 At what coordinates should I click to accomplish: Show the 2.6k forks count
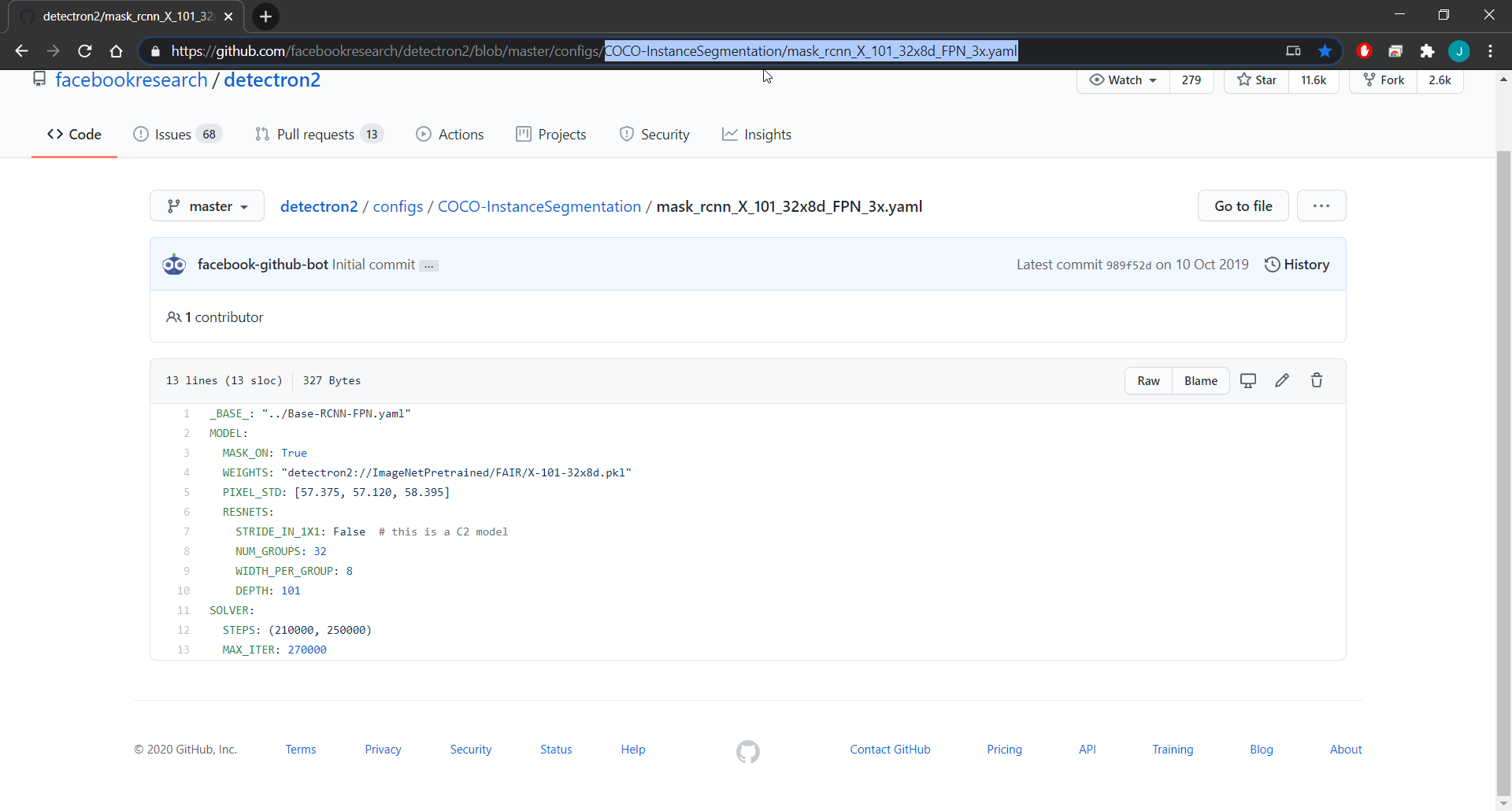tap(1440, 80)
